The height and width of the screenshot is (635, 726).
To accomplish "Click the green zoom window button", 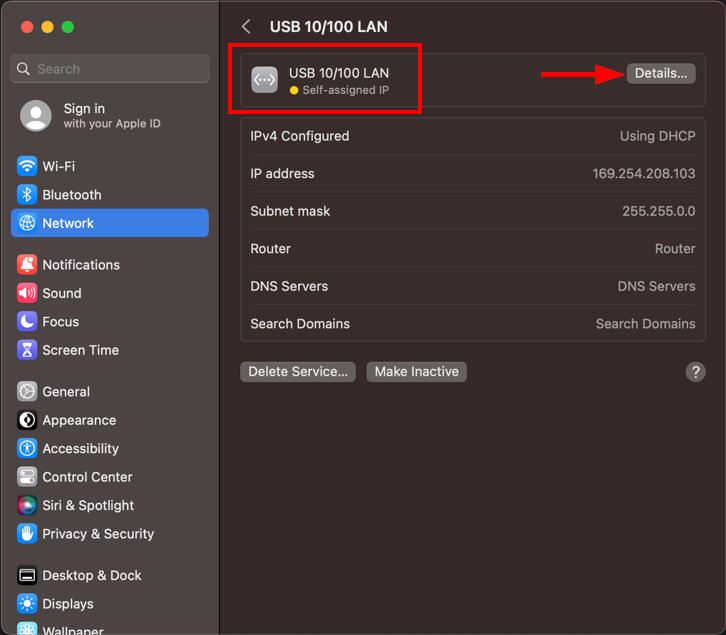I will [68, 27].
